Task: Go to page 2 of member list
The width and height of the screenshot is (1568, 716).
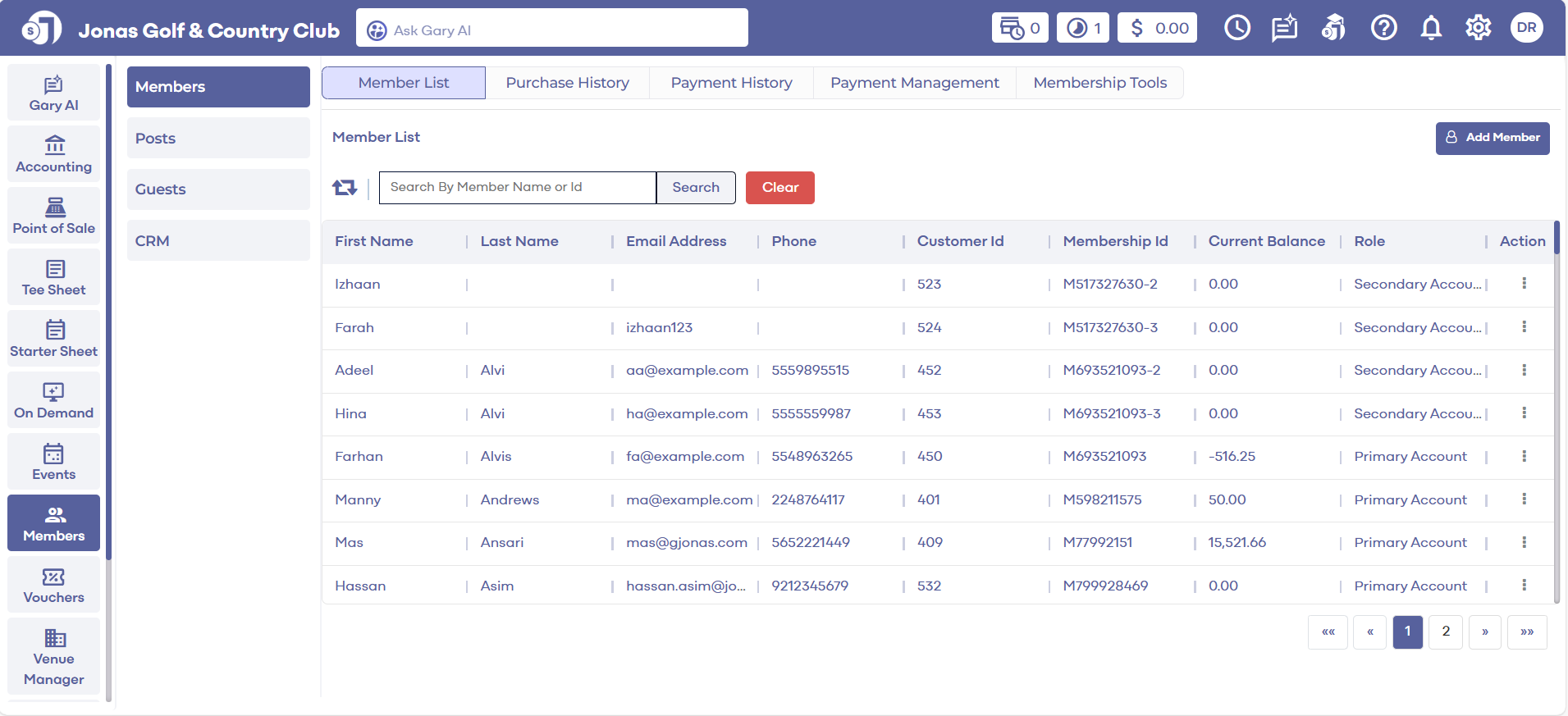Action: pos(1445,632)
